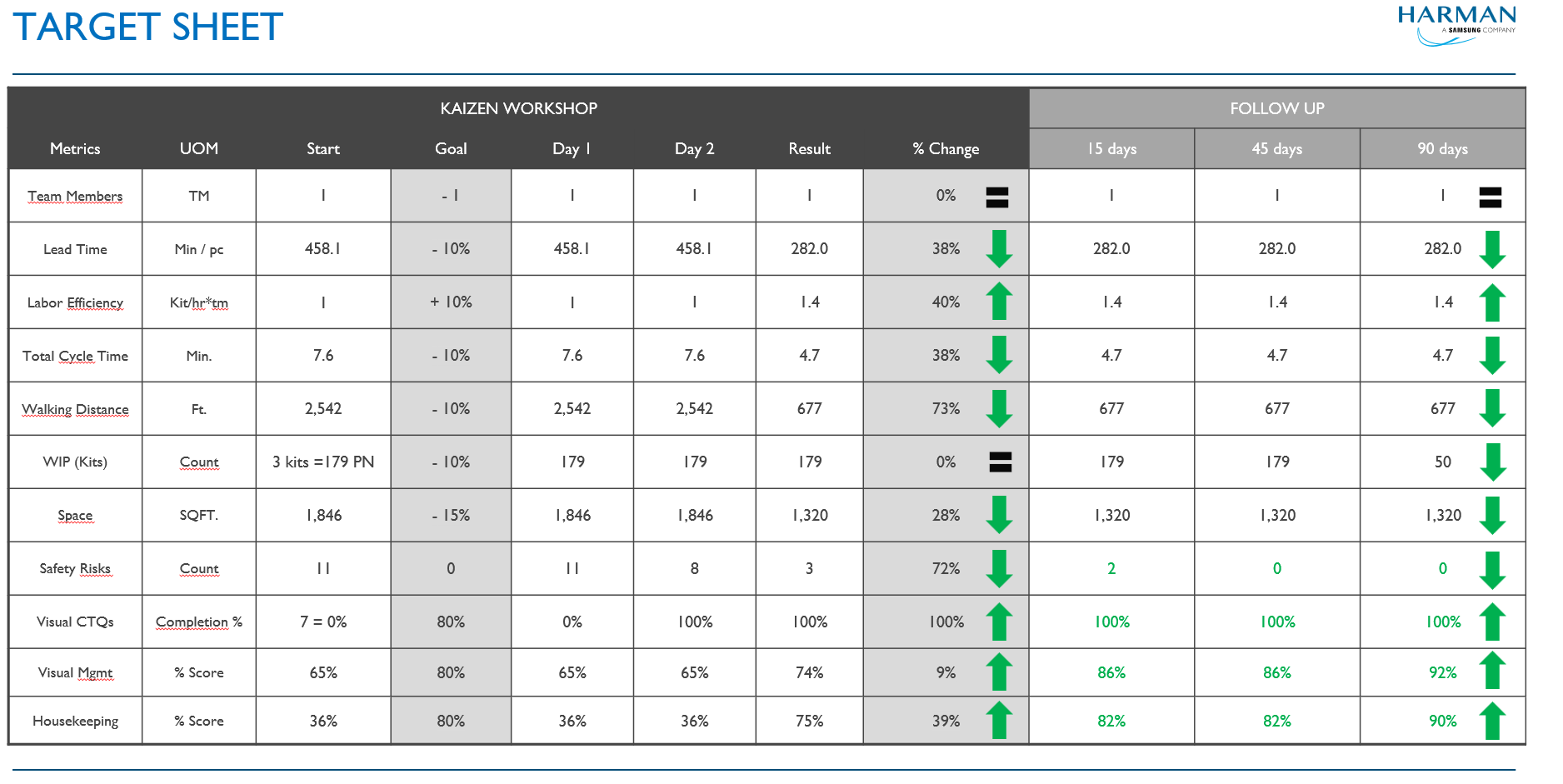Click the 45 days column header
The image size is (1563, 784).
point(1276,149)
